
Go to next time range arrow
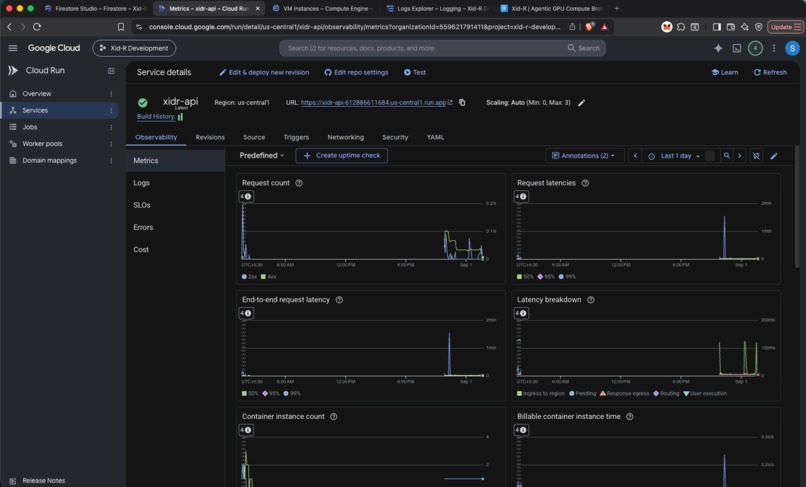pos(740,155)
